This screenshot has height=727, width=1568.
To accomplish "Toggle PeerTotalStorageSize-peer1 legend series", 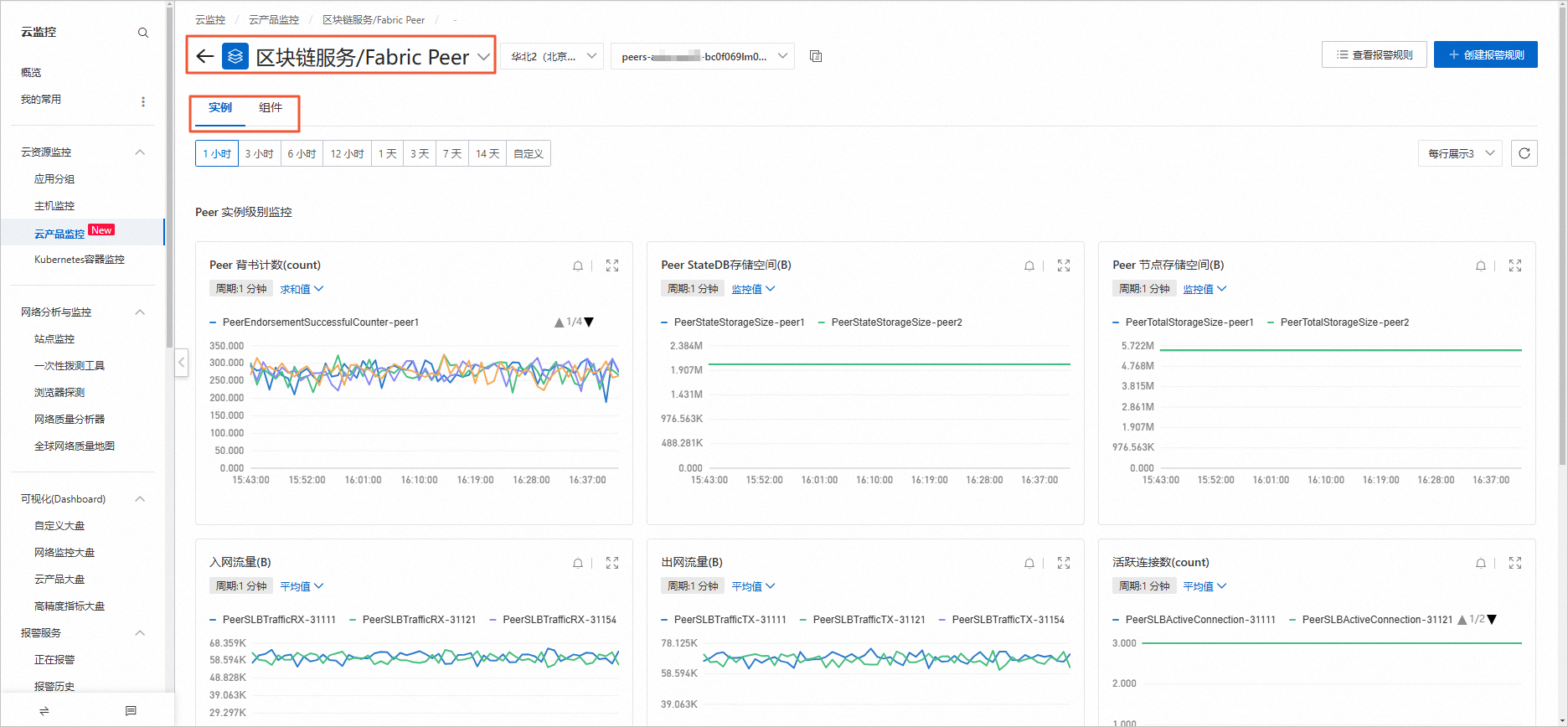I will (1184, 322).
